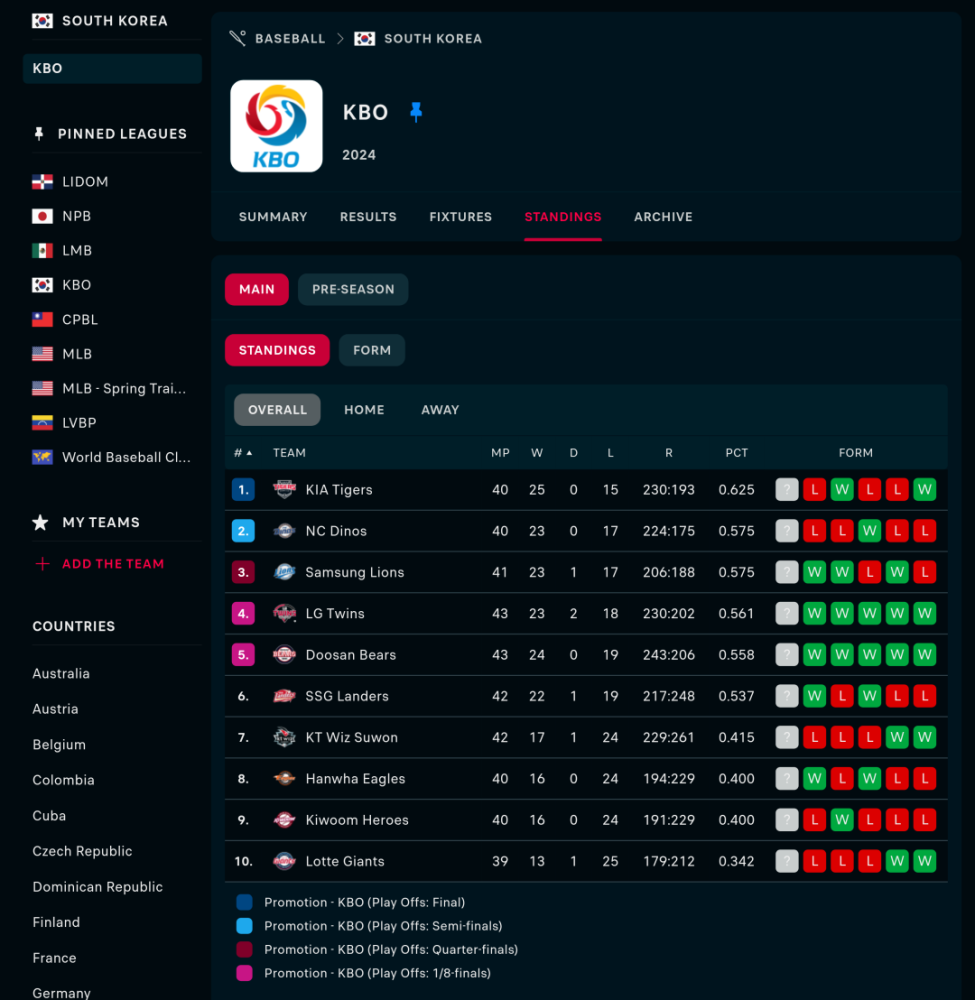Click rank badge 1. for KIA Tigers
Screen dimensions: 975x1000
click(243, 489)
